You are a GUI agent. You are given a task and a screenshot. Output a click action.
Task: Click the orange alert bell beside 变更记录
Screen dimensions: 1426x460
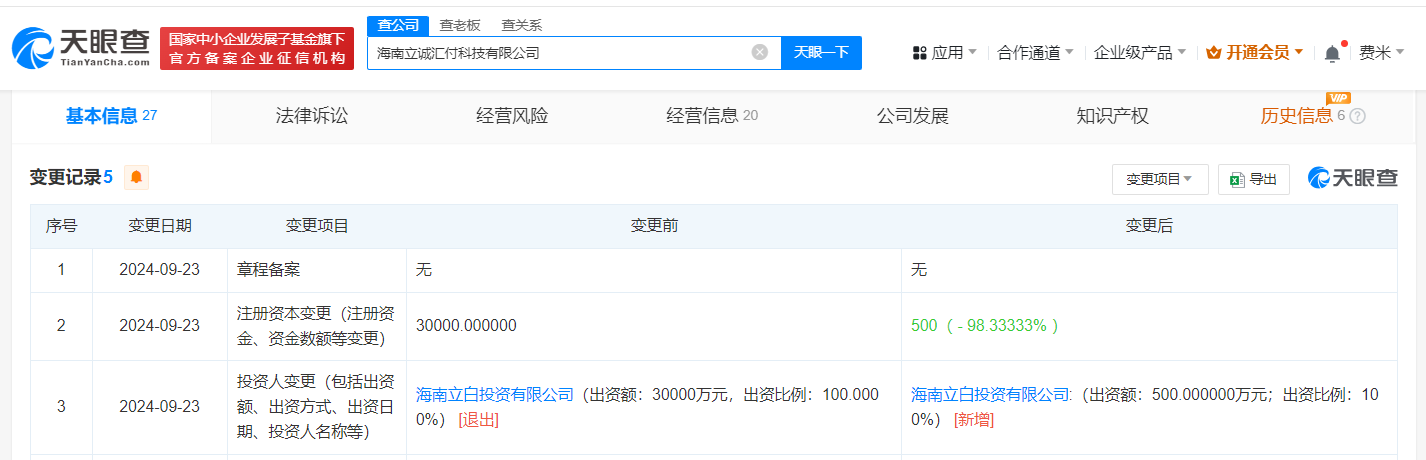(136, 178)
